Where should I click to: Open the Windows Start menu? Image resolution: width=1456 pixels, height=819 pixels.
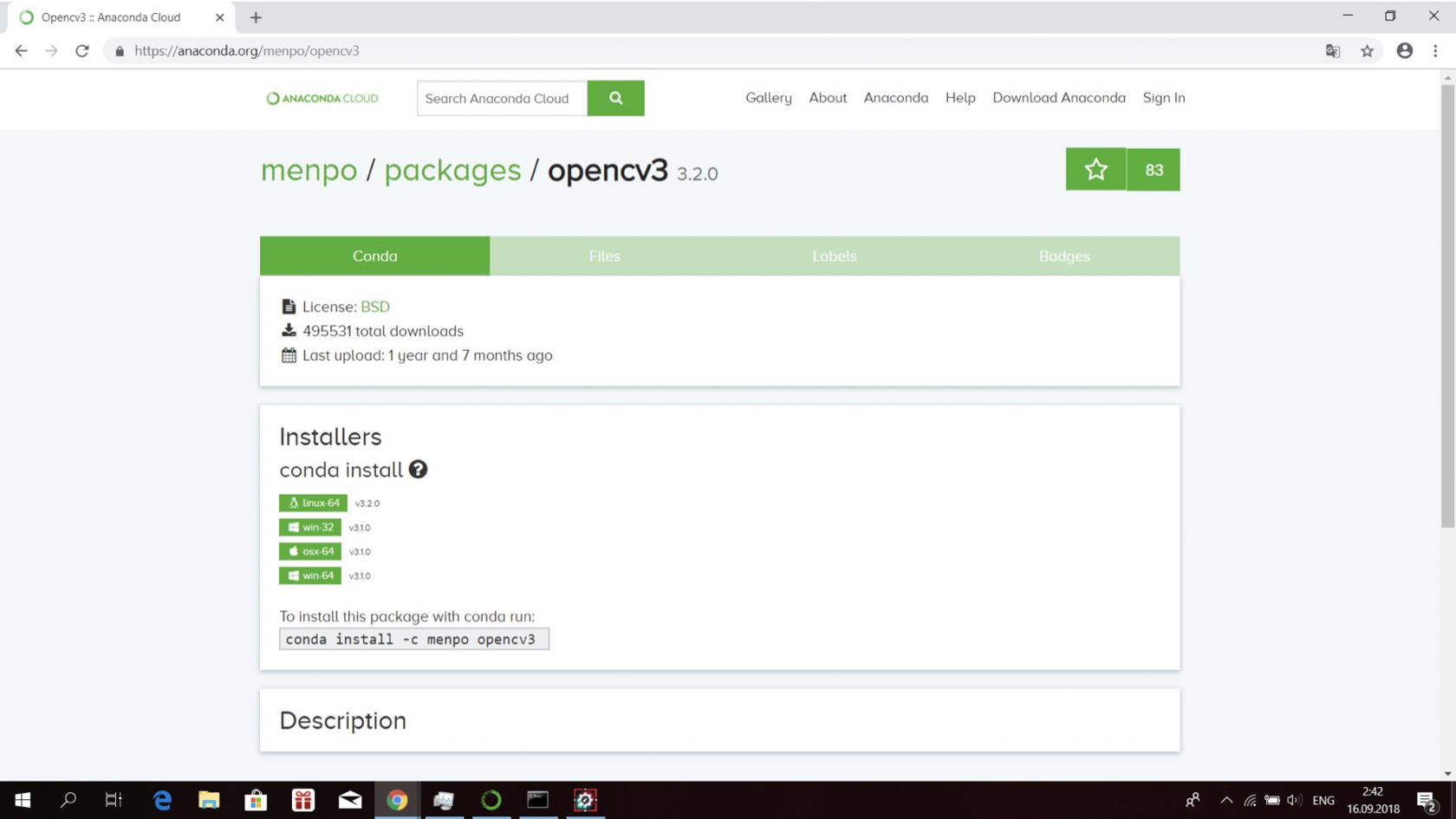(23, 800)
